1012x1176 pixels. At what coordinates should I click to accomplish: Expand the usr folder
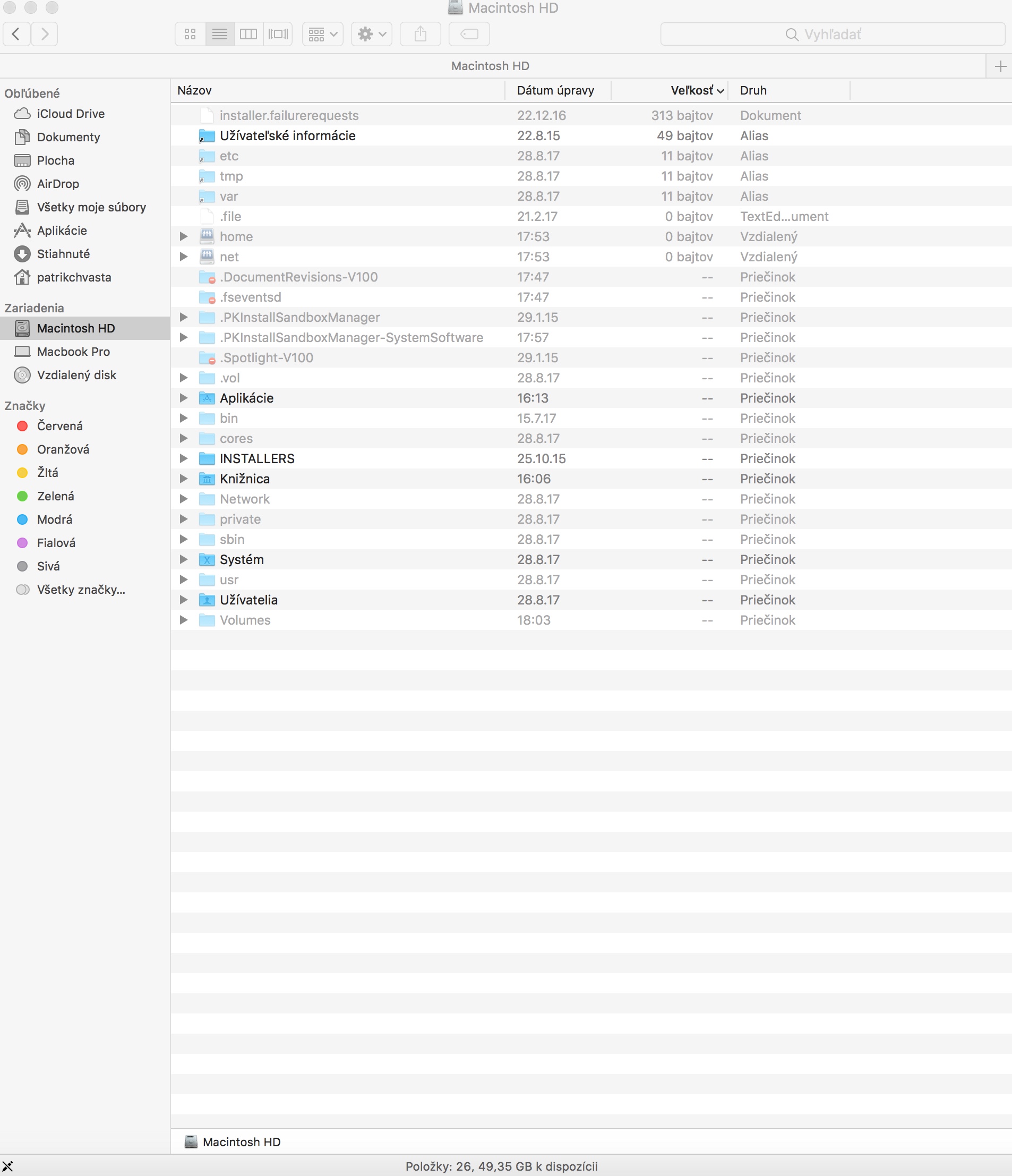[183, 580]
